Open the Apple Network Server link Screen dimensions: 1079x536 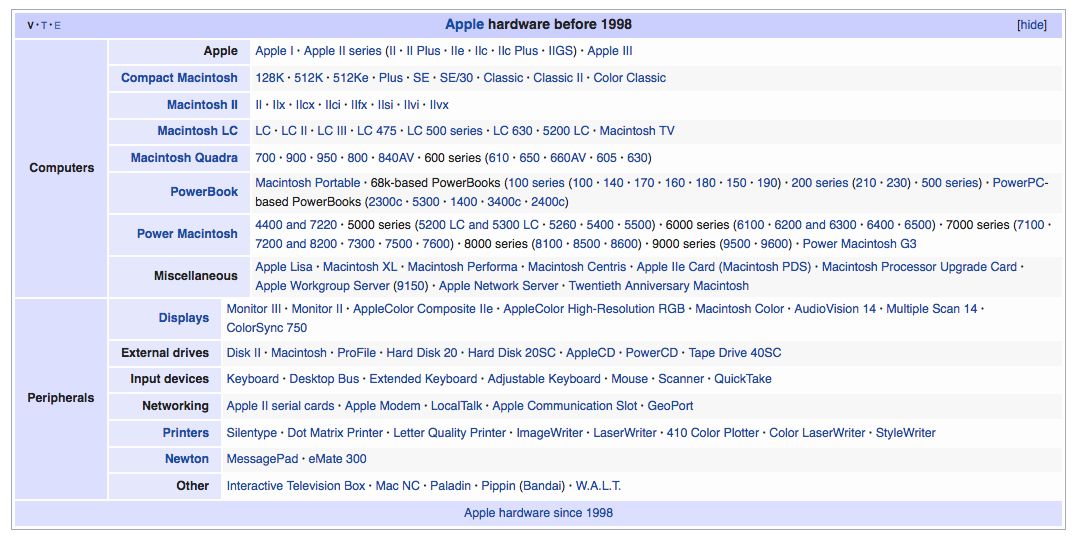[x=499, y=286]
